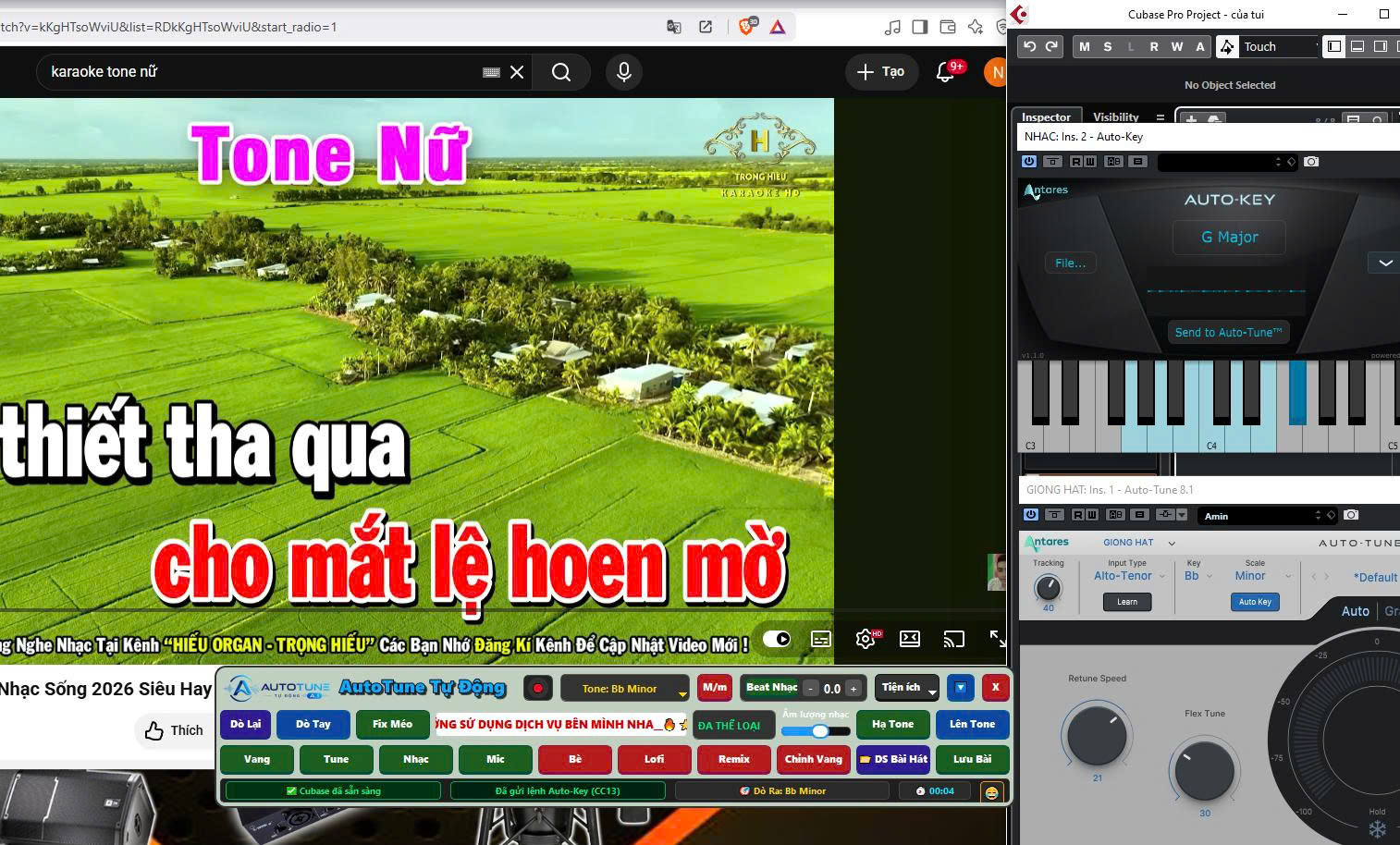The height and width of the screenshot is (845, 1400).
Task: Click the Learn button in Auto-Tune
Action: click(x=1127, y=602)
